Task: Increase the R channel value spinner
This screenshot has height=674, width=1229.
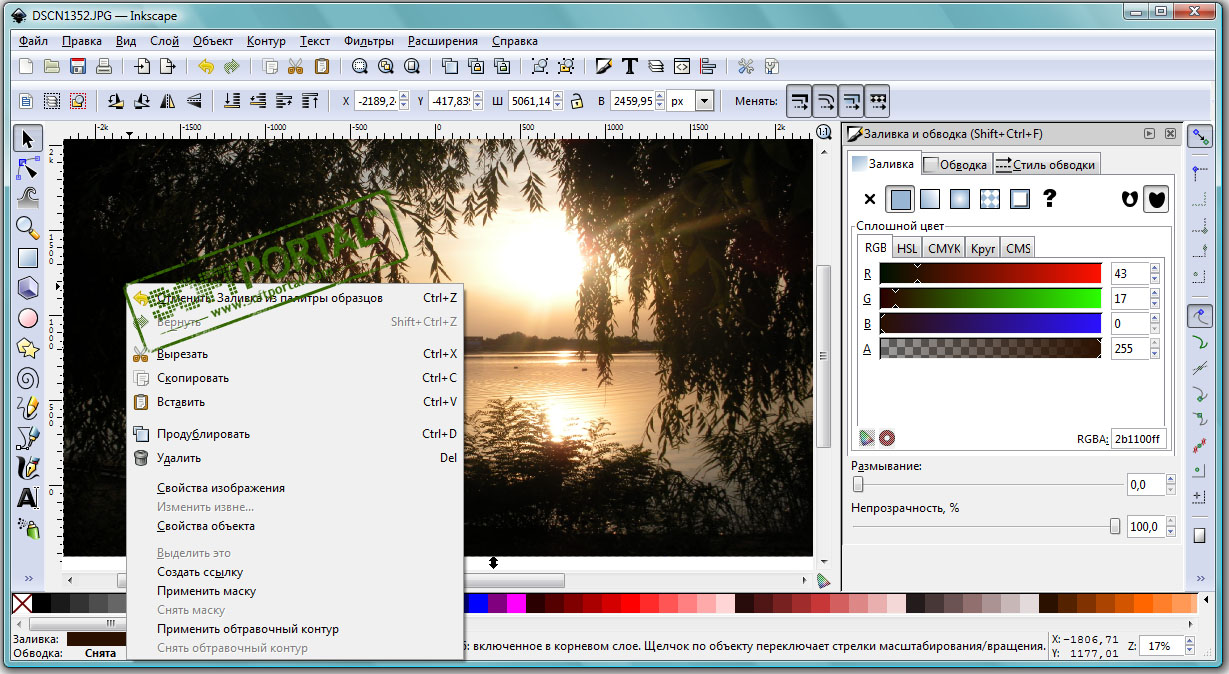Action: (x=1155, y=268)
